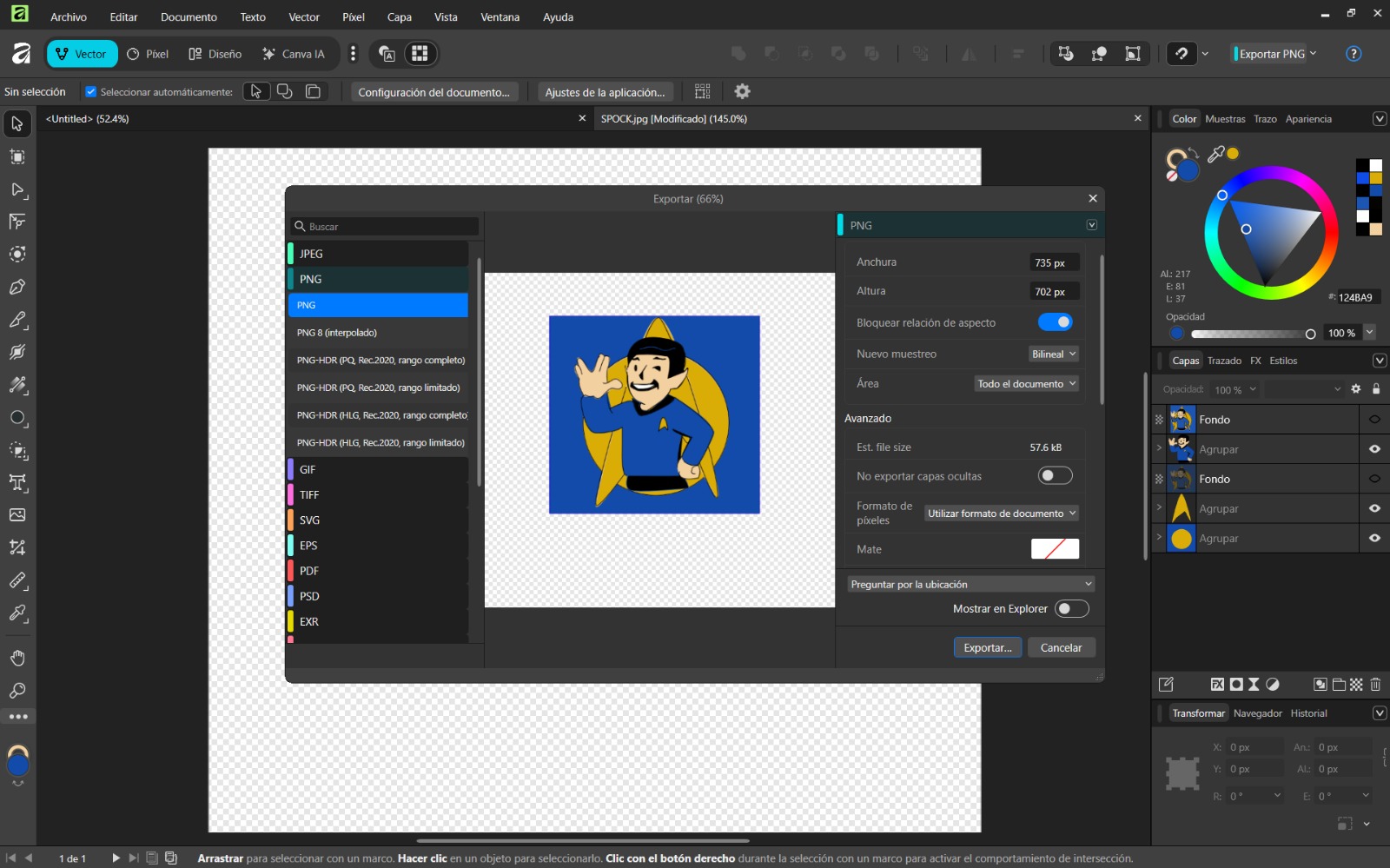Open the Nuevo muestreo dropdown
The image size is (1390, 868).
[1052, 354]
